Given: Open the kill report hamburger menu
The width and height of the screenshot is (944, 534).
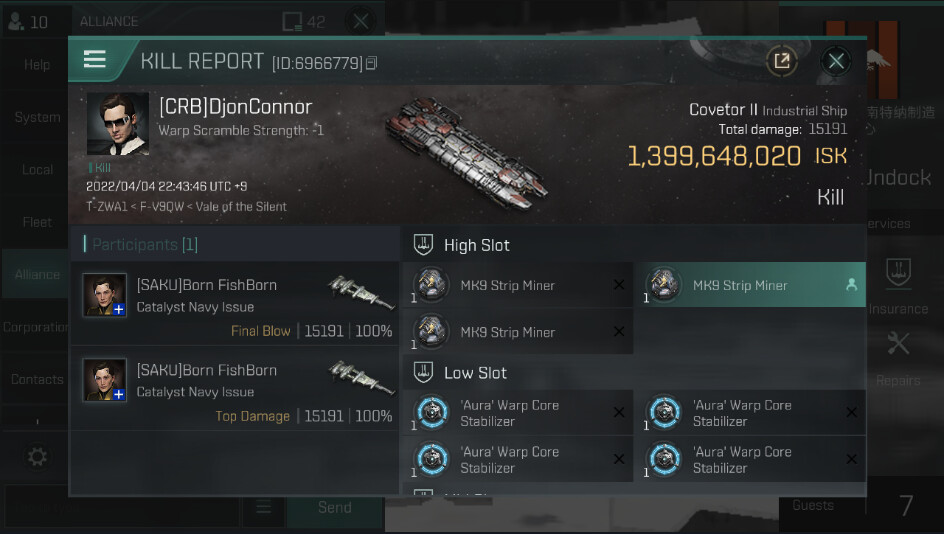Looking at the screenshot, I should pyautogui.click(x=95, y=60).
